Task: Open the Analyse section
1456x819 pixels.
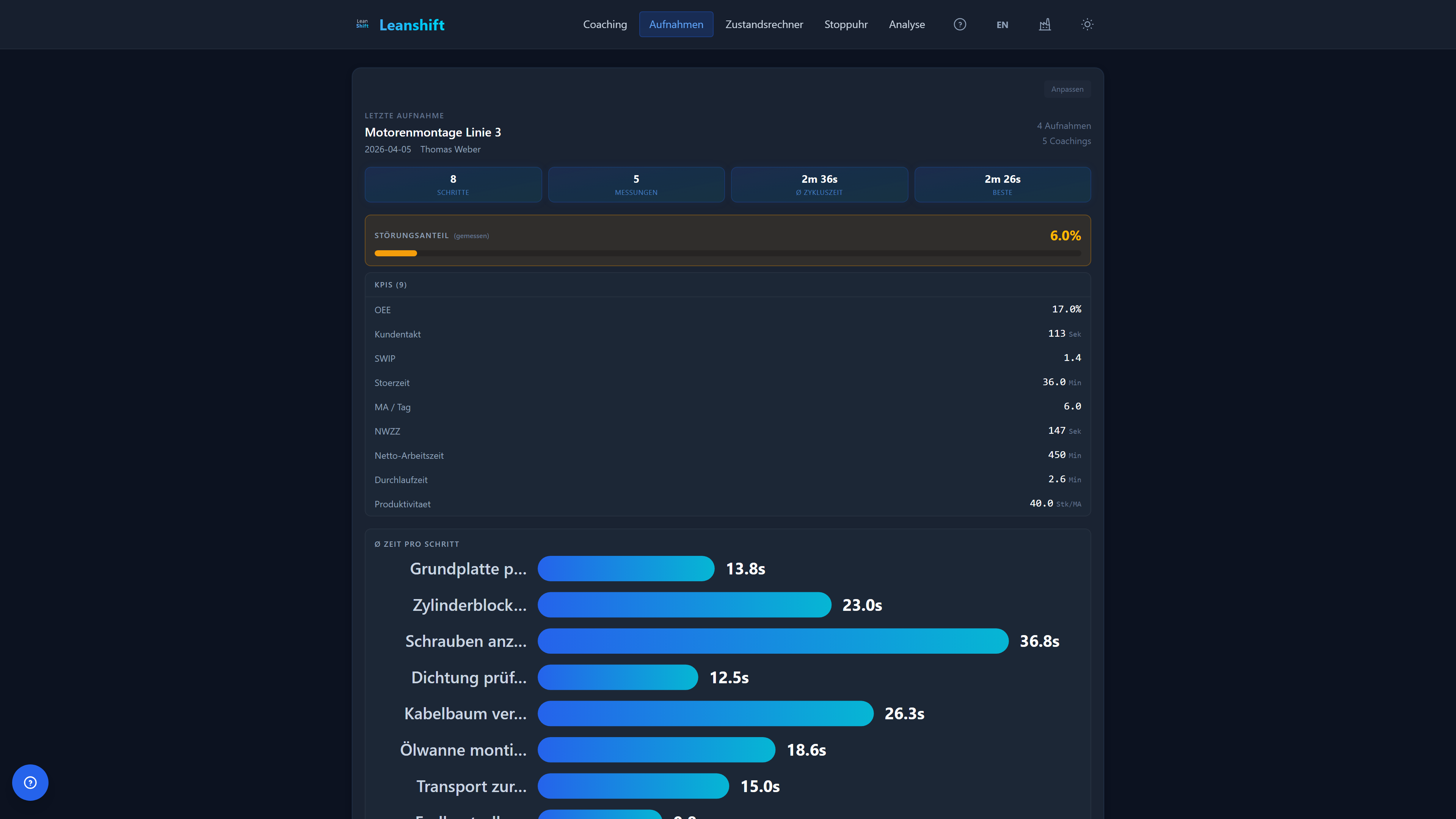Action: click(x=907, y=24)
